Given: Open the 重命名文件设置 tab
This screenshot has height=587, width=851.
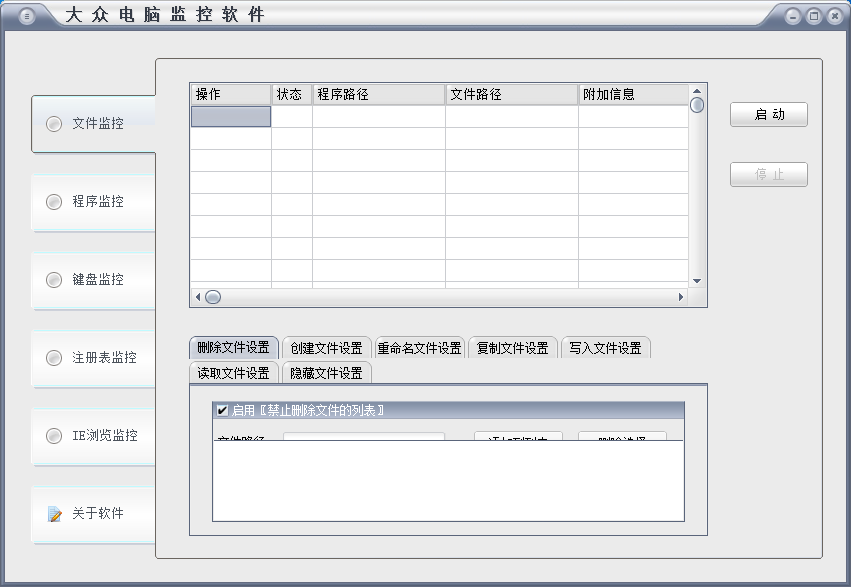Looking at the screenshot, I should click(419, 348).
